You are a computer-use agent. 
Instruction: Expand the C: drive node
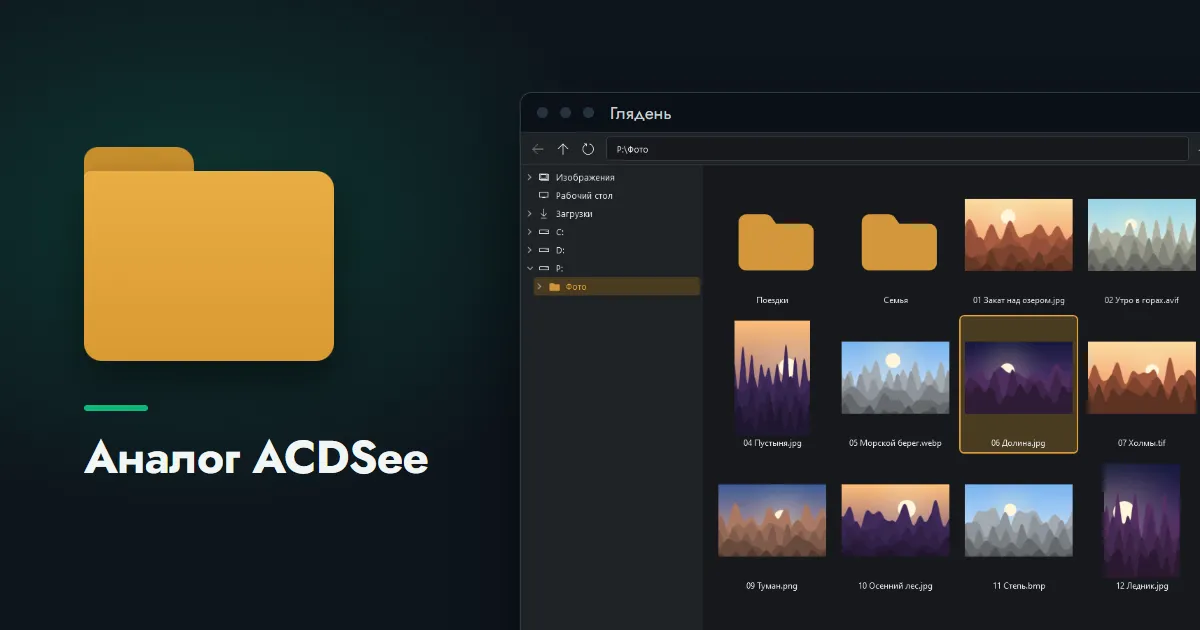click(529, 232)
